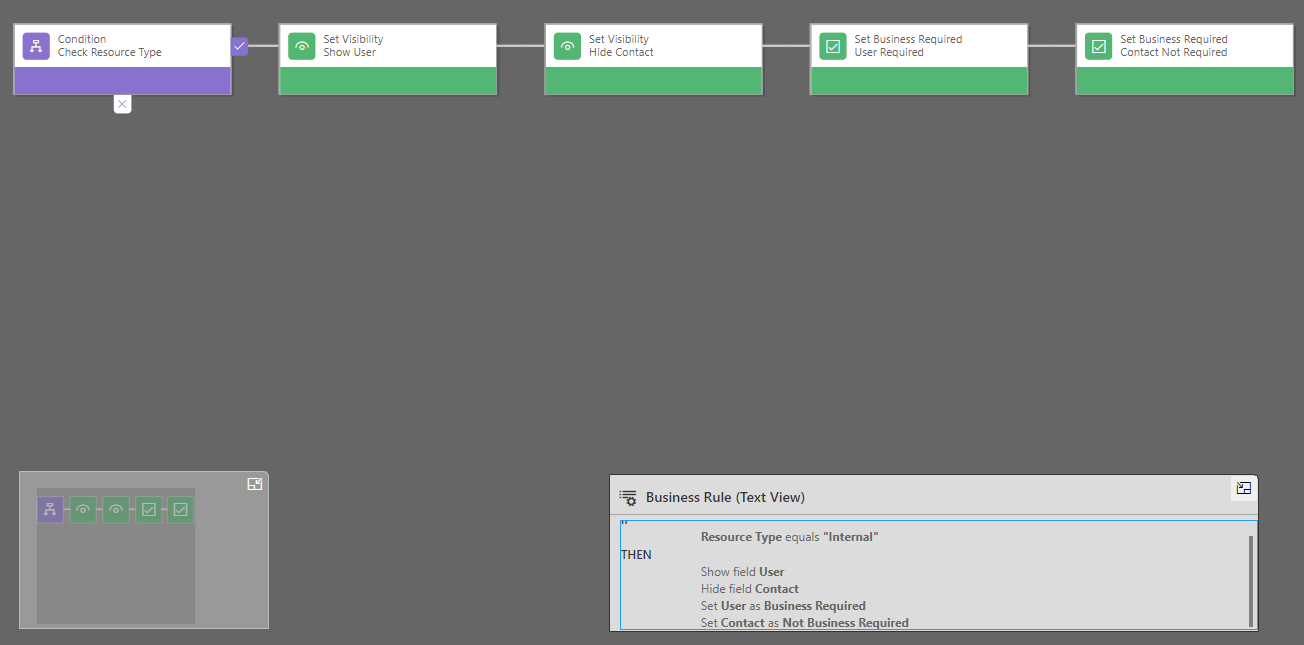Click the 'Resource Type equals "Internal"' line
This screenshot has width=1304, height=645.
789,537
